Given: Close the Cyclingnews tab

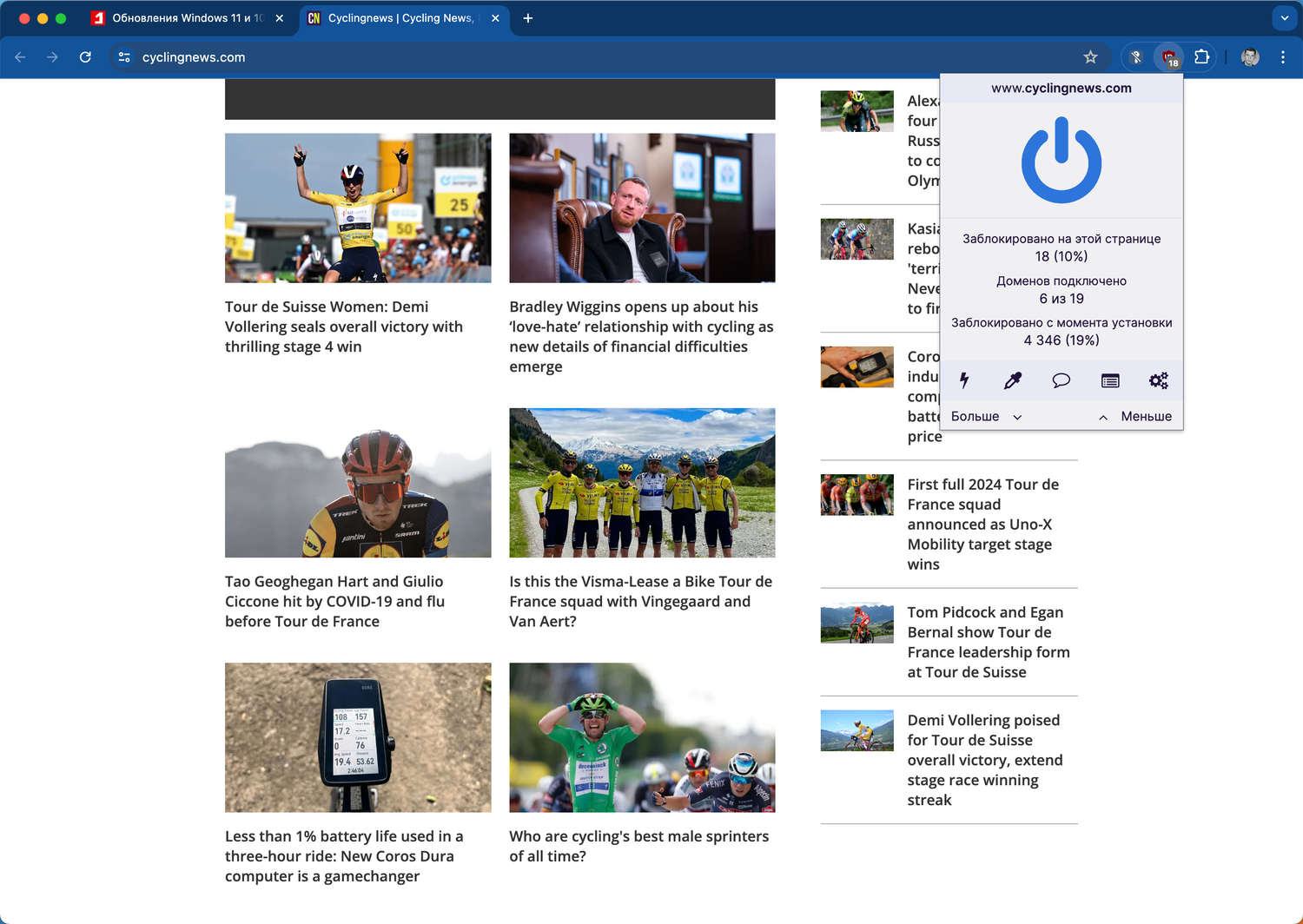Looking at the screenshot, I should coord(495,18).
